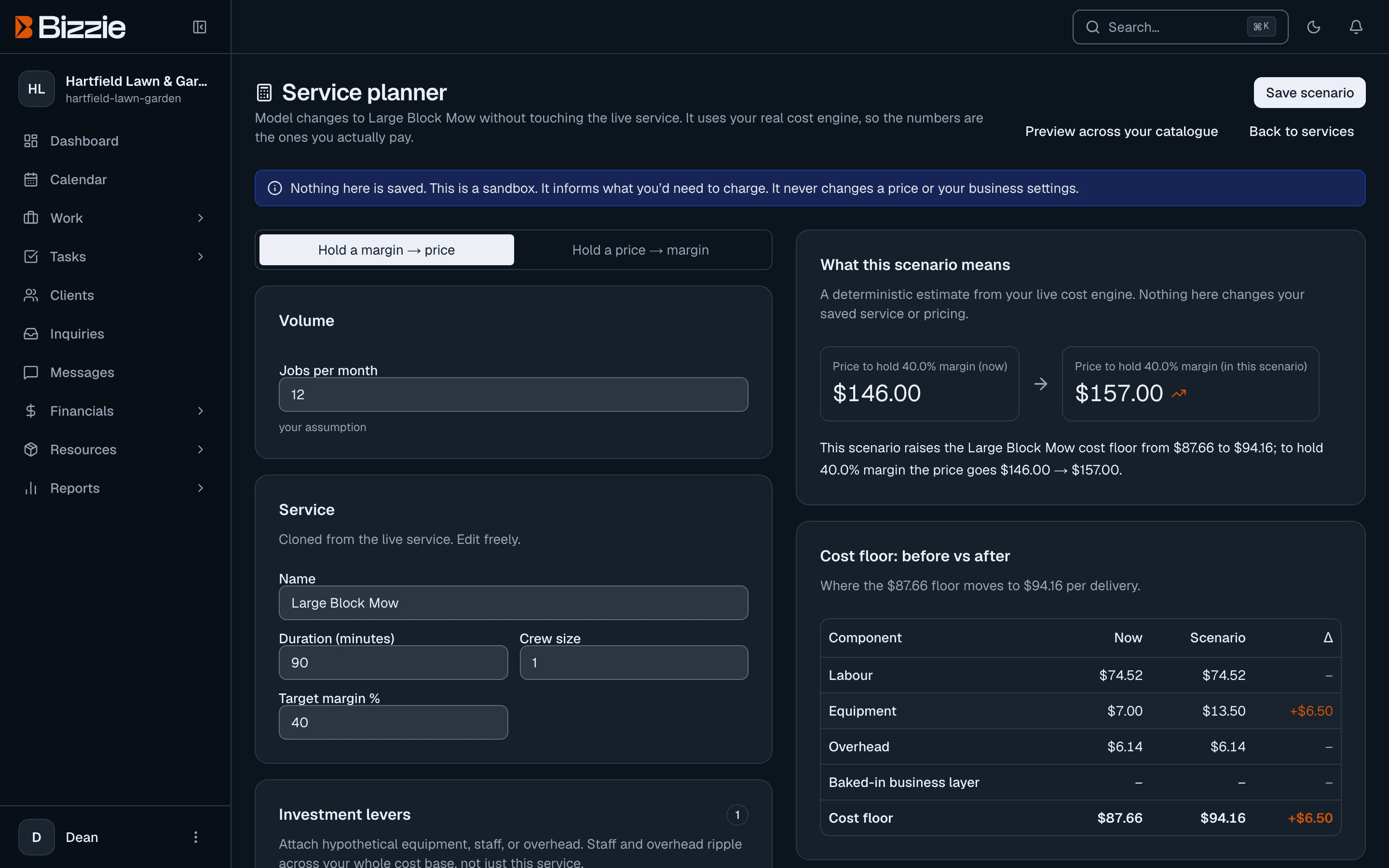Image resolution: width=1389 pixels, height=868 pixels.
Task: Click the Cost floor scenario total $94.16
Action: pyautogui.click(x=1223, y=818)
